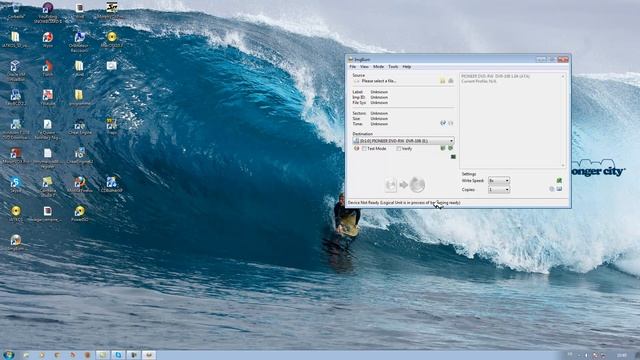Viewport: 640px width, 360px height.
Task: Select the Cheat Engine desktop shortcut
Action: pyautogui.click(x=80, y=127)
